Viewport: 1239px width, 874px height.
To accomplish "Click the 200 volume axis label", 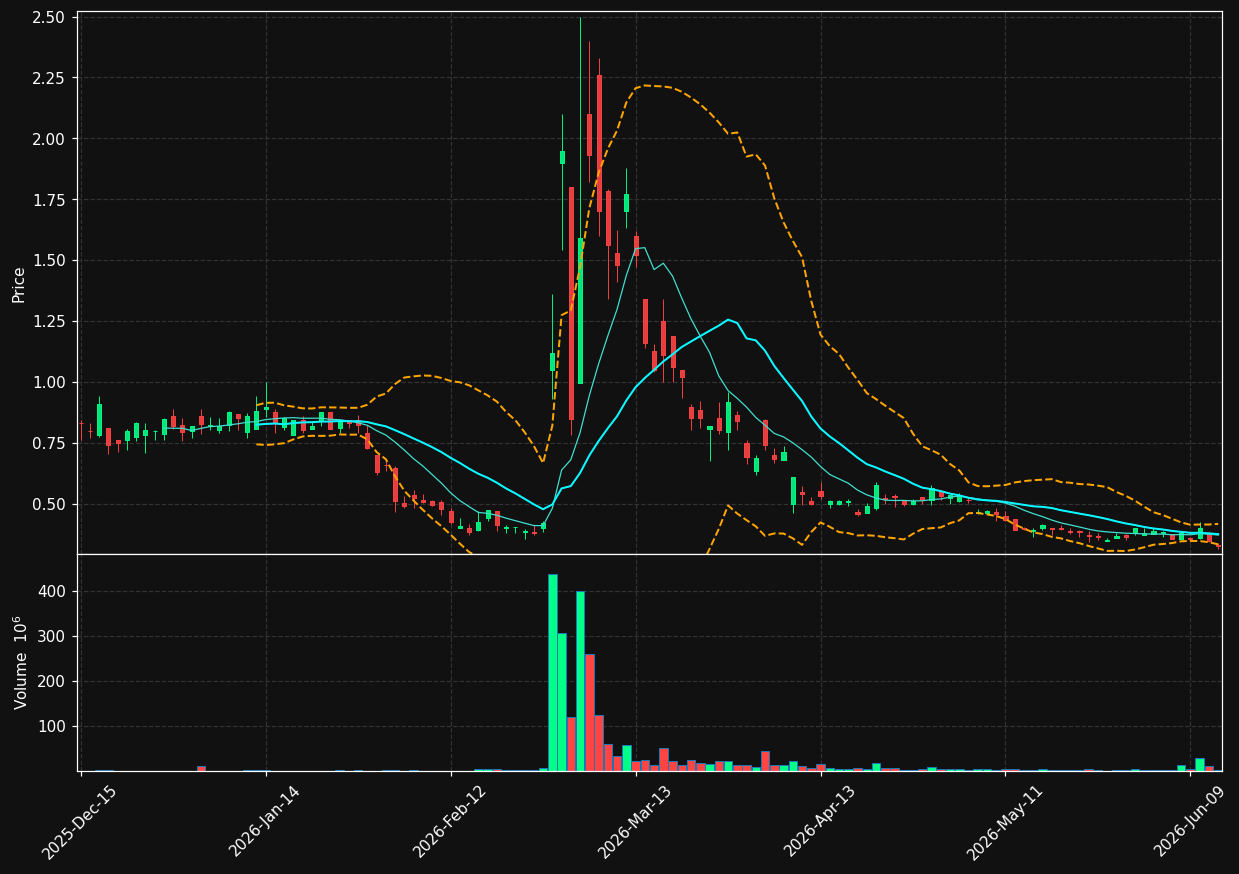I will click(x=53, y=682).
